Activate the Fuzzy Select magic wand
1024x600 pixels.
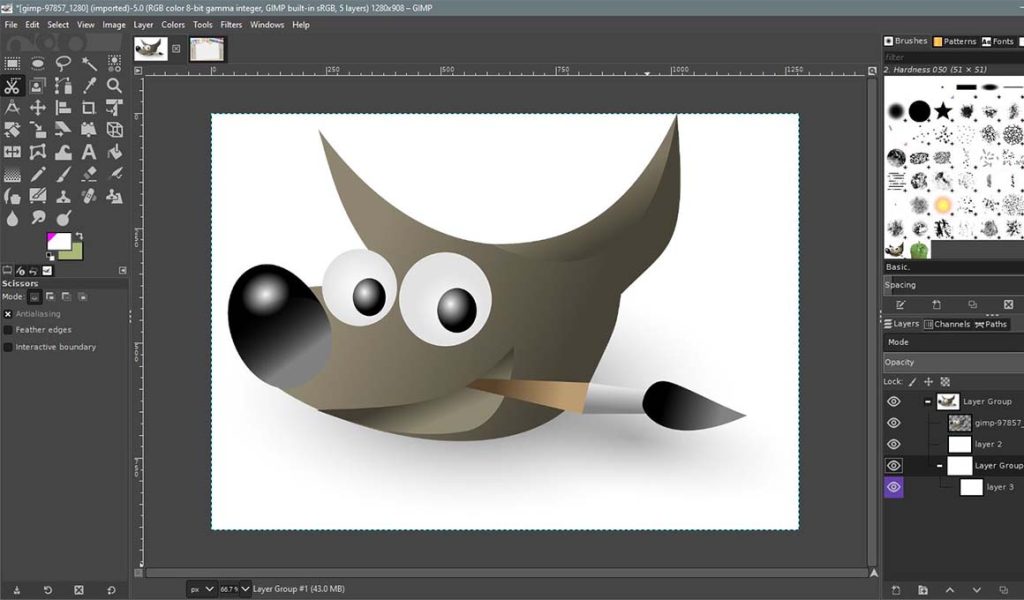[x=89, y=63]
